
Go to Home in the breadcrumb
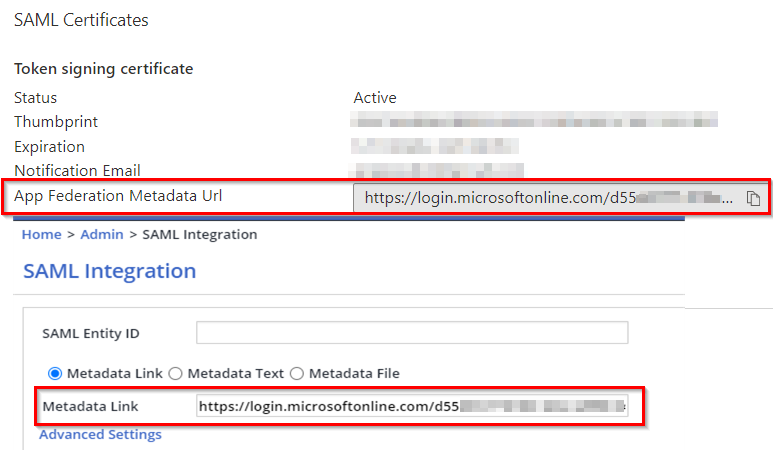click(x=41, y=234)
